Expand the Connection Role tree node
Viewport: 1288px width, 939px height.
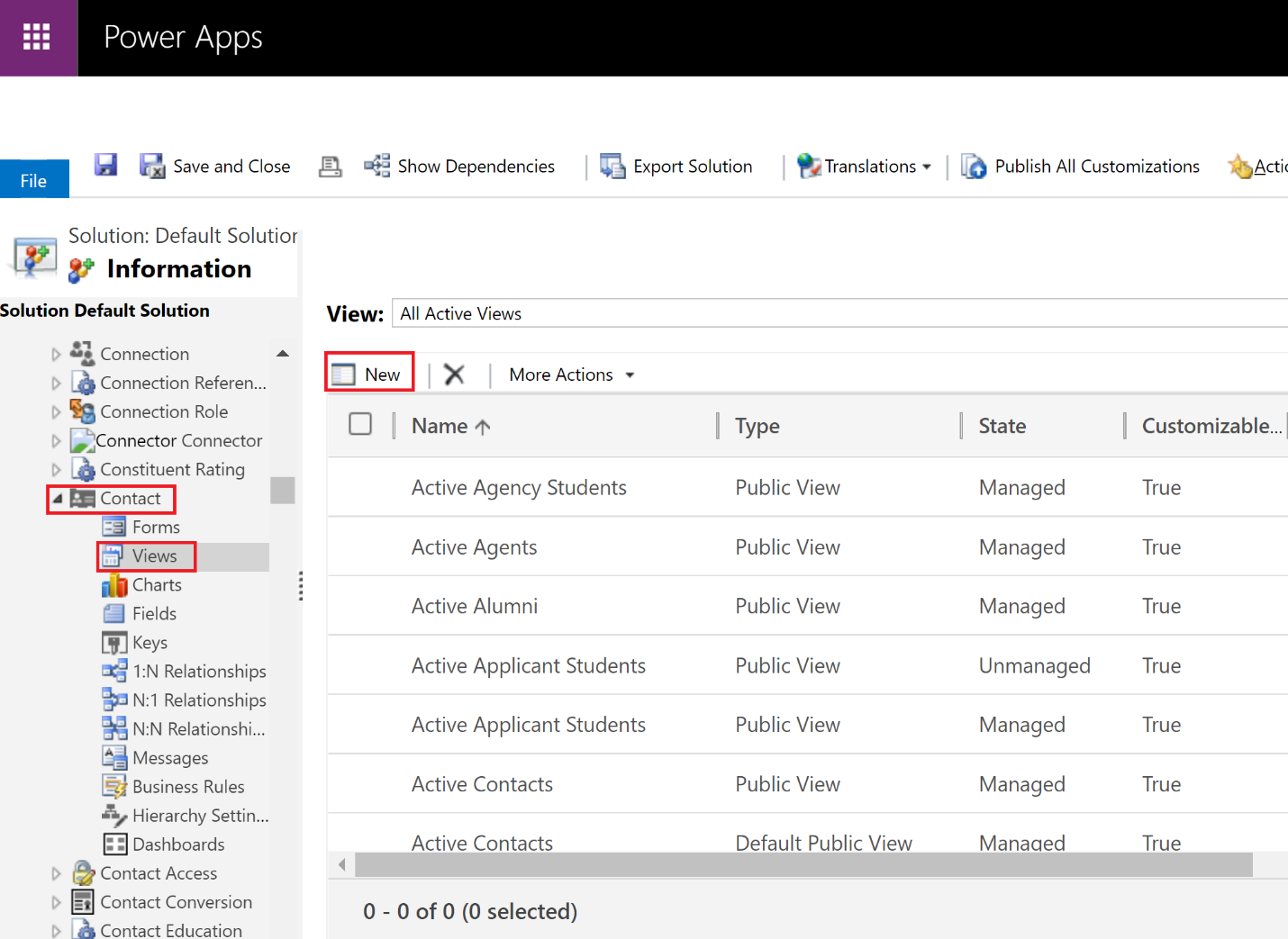(x=56, y=411)
